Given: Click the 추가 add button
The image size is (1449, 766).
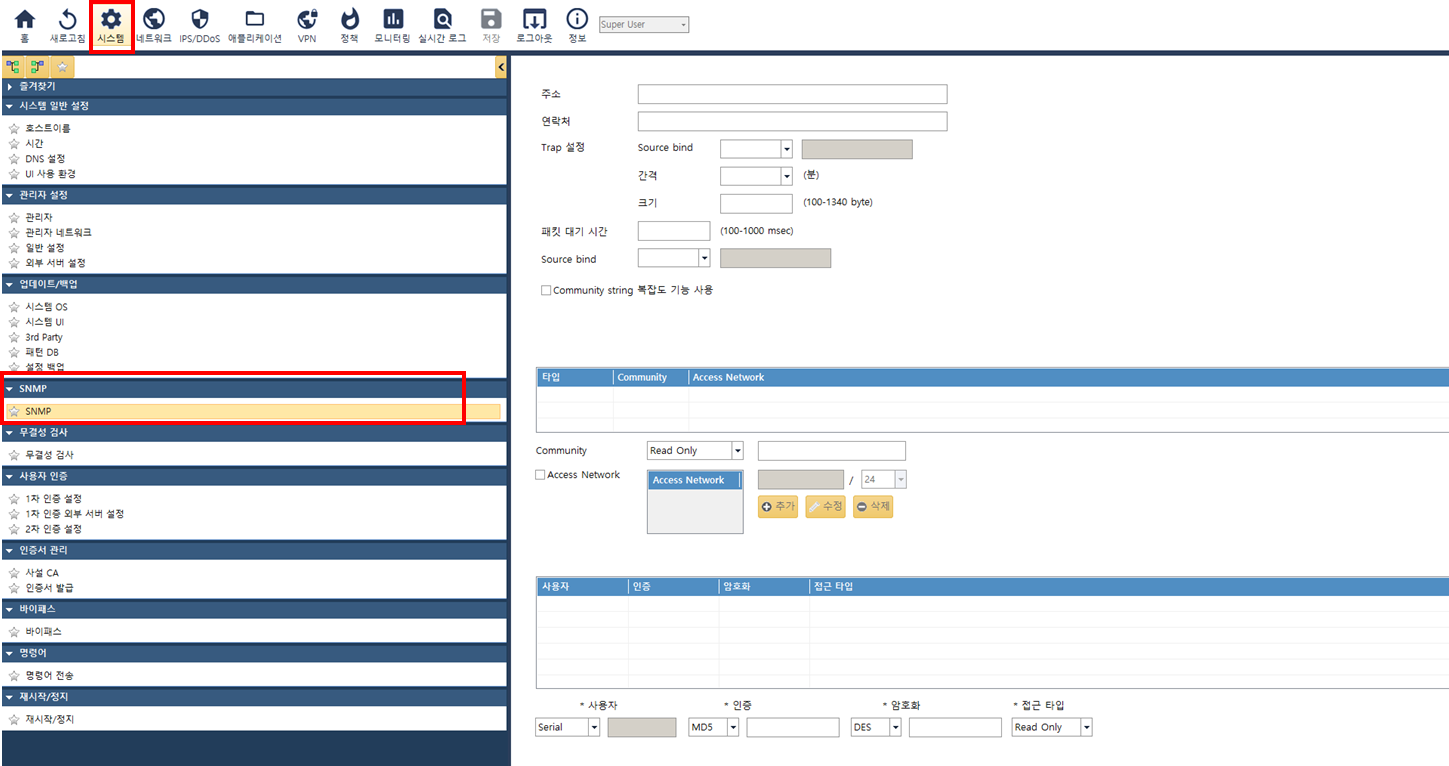Looking at the screenshot, I should pyautogui.click(x=778, y=507).
